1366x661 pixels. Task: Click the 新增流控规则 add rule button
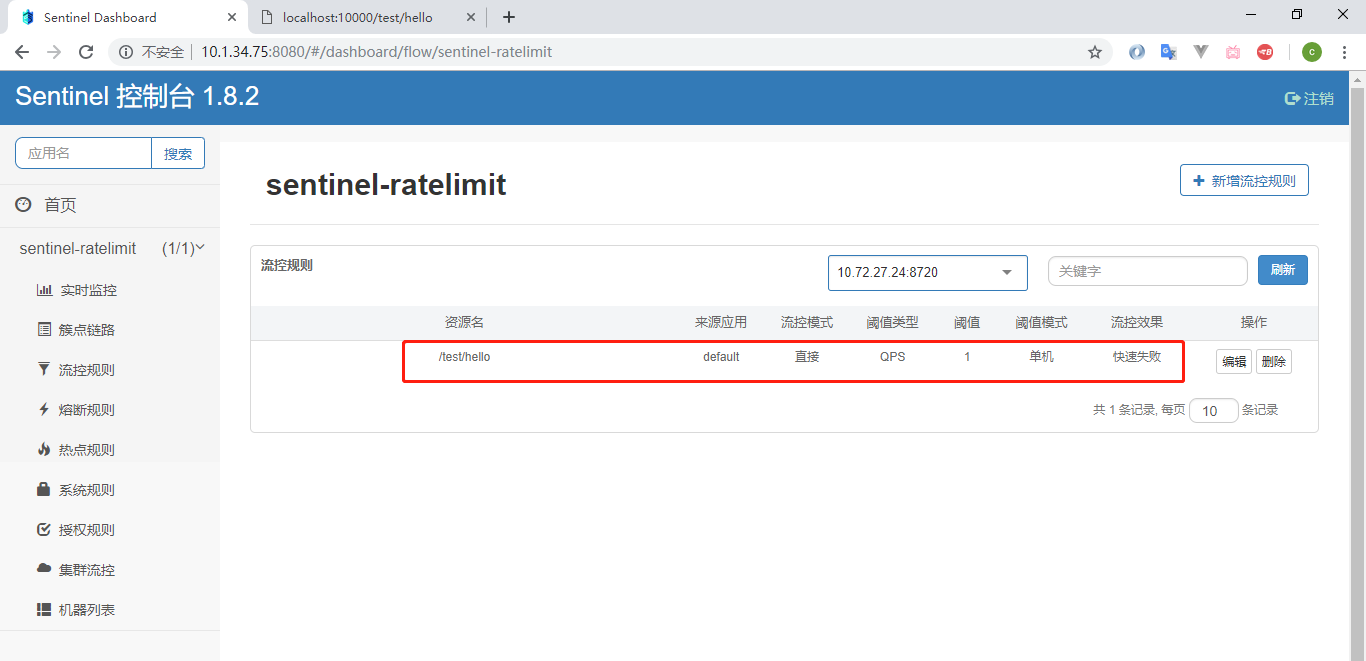point(1244,180)
